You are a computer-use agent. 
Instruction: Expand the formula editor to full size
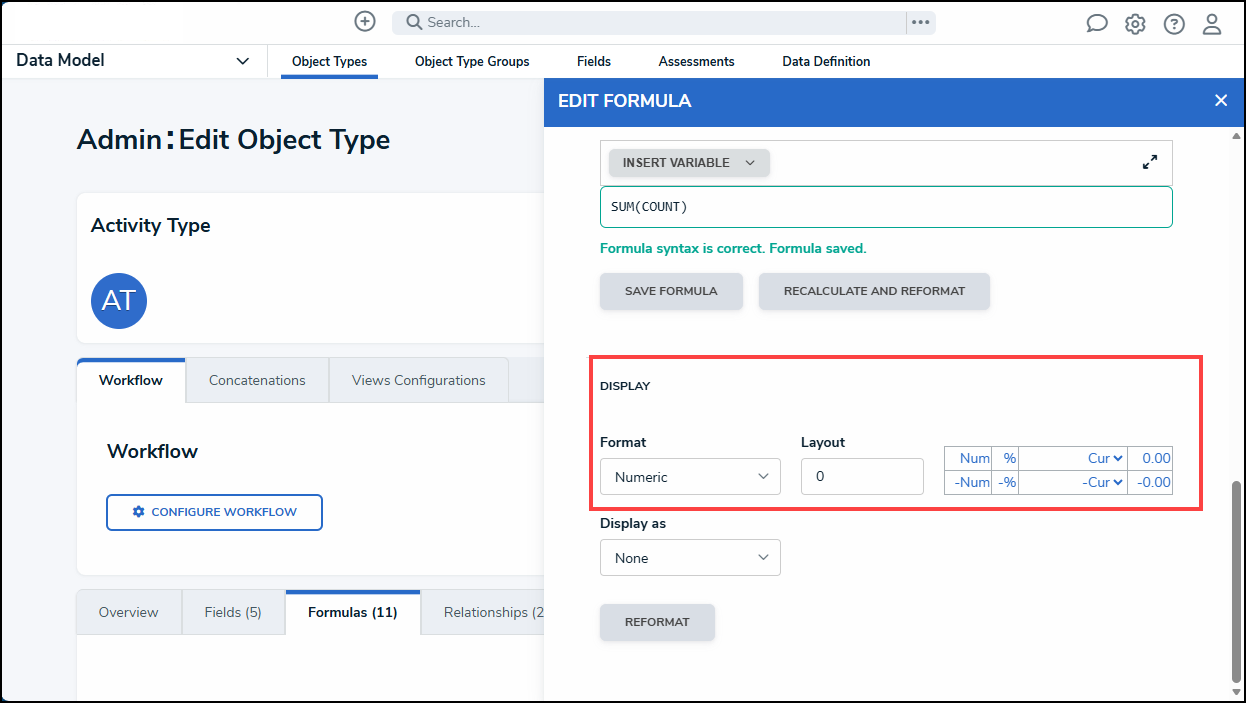[x=1150, y=162]
